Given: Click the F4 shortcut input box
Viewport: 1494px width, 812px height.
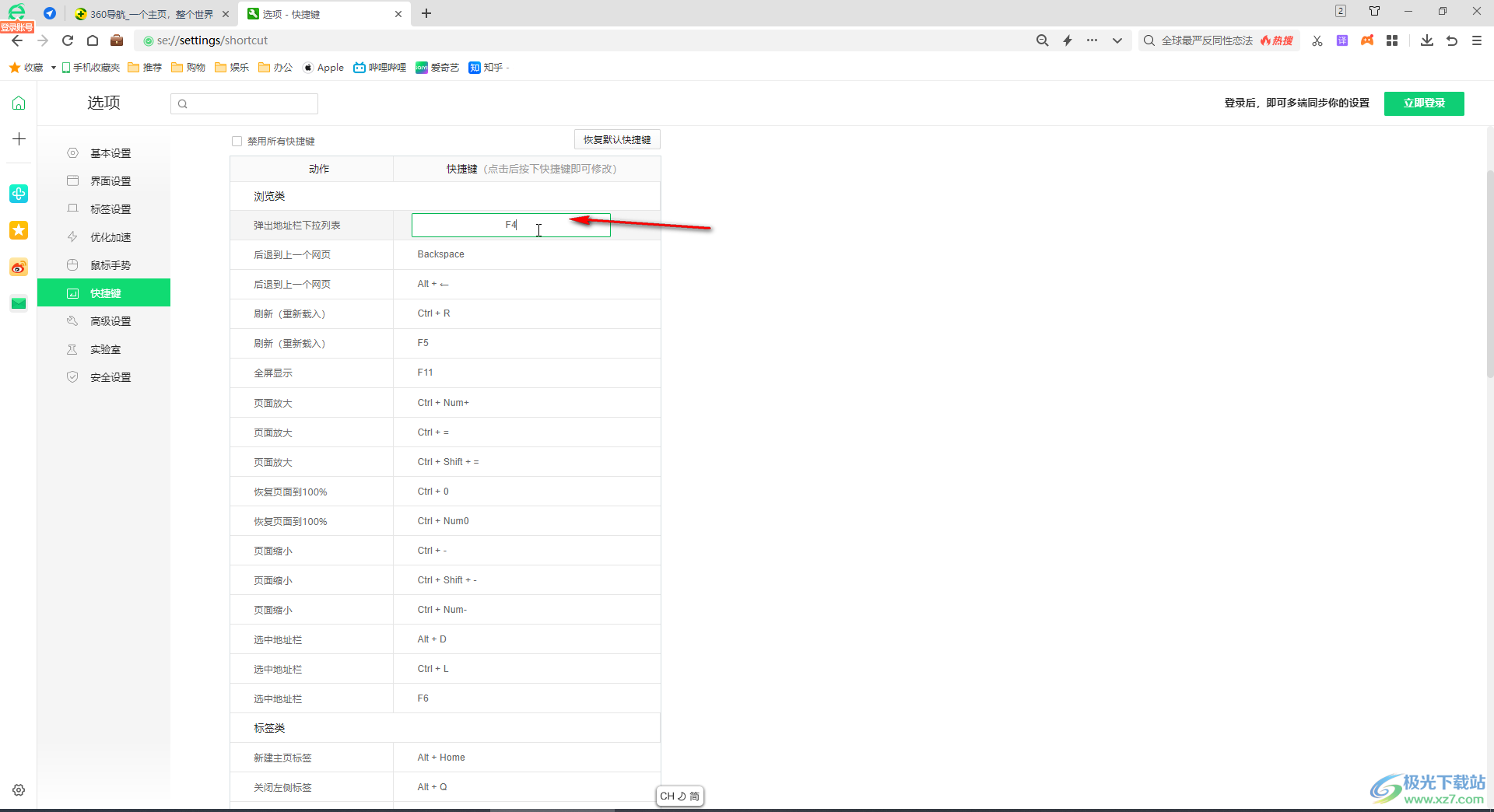Looking at the screenshot, I should click(511, 225).
